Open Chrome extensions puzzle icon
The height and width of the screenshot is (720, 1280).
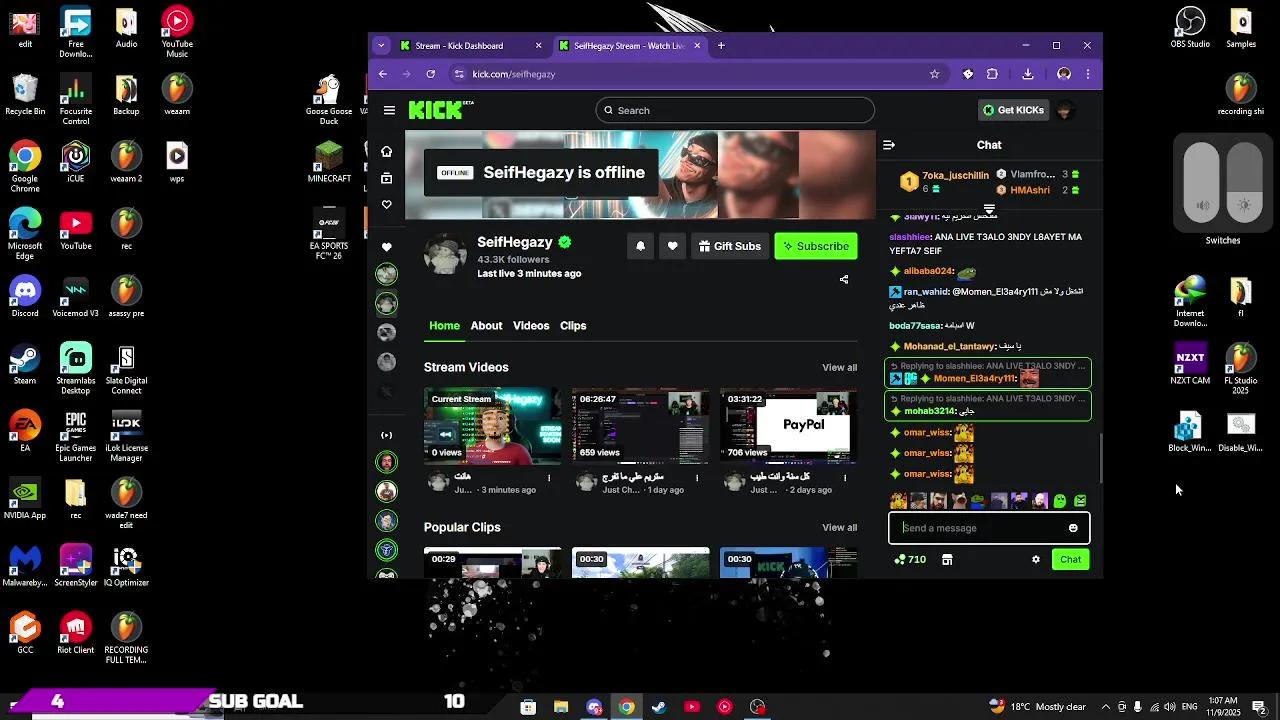(x=992, y=74)
